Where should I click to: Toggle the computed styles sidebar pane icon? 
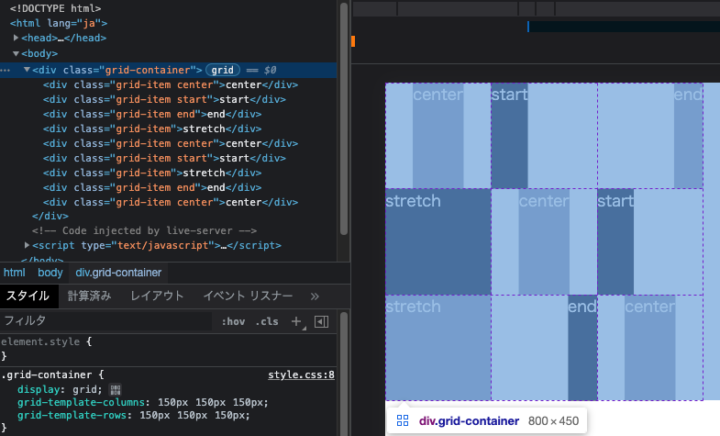321,322
